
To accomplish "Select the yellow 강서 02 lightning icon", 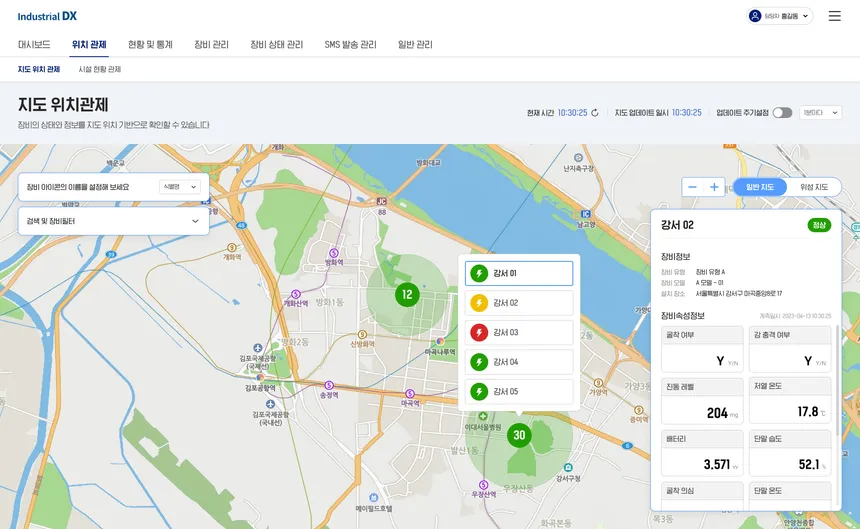I will pos(479,303).
